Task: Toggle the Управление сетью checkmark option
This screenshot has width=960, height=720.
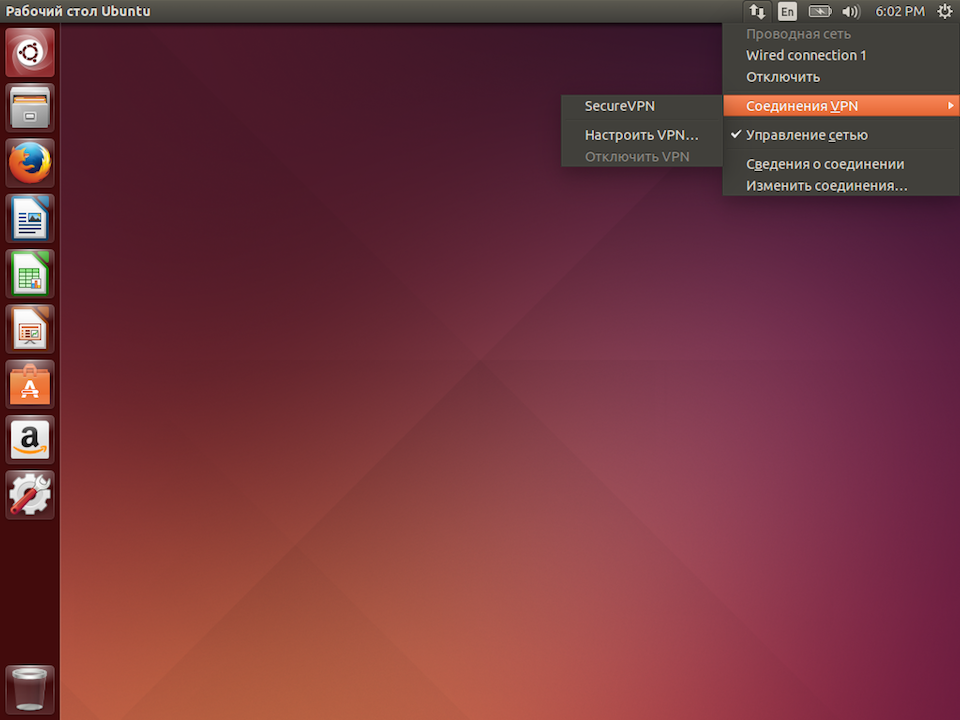Action: click(x=841, y=135)
